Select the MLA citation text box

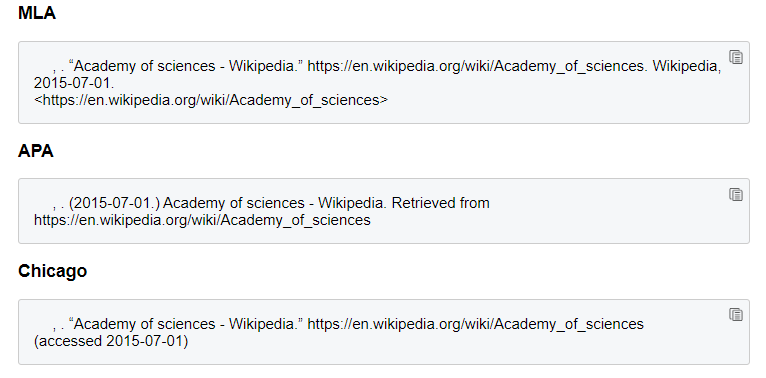point(383,83)
